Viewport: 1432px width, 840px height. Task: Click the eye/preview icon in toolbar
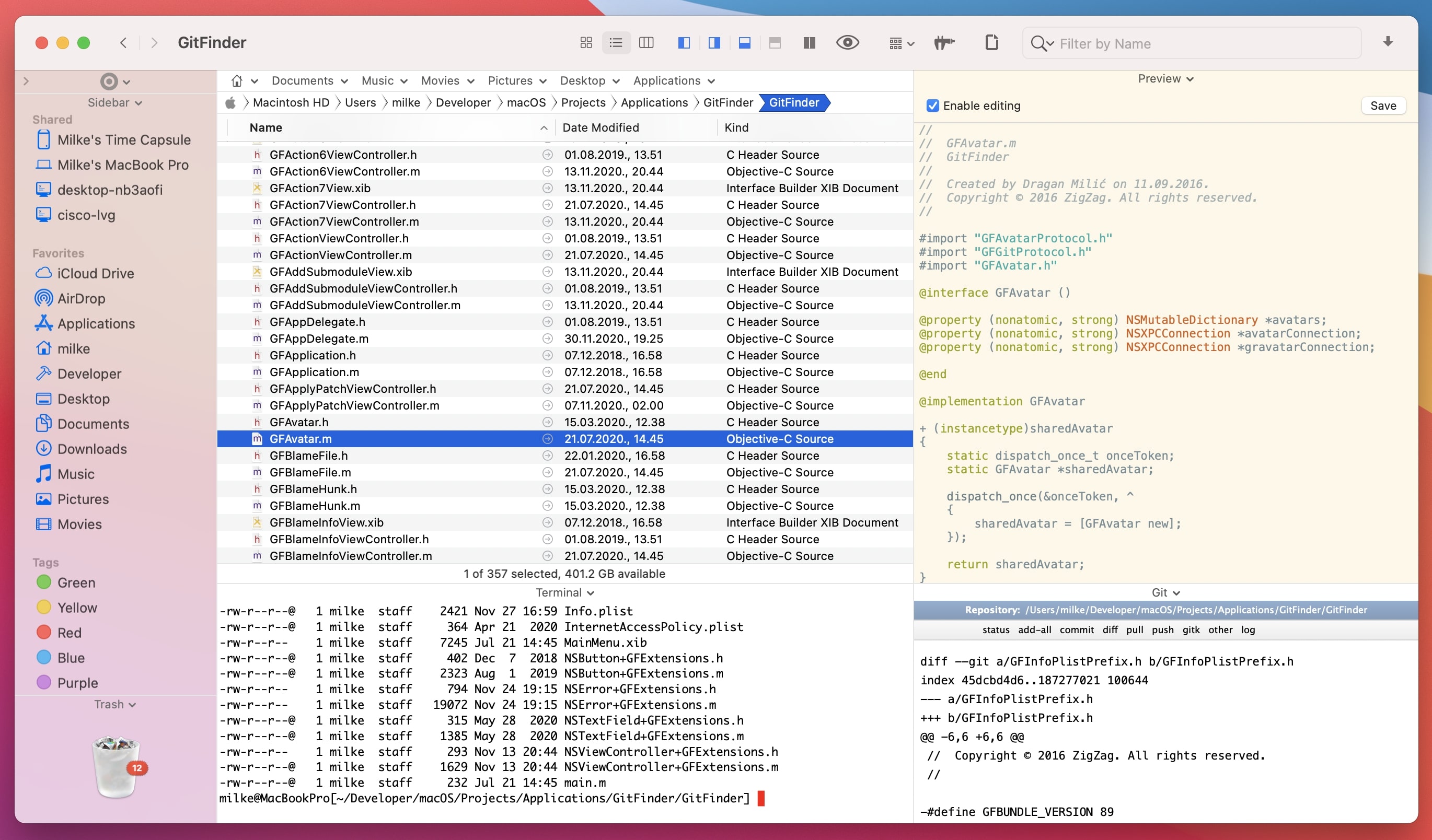pyautogui.click(x=848, y=43)
